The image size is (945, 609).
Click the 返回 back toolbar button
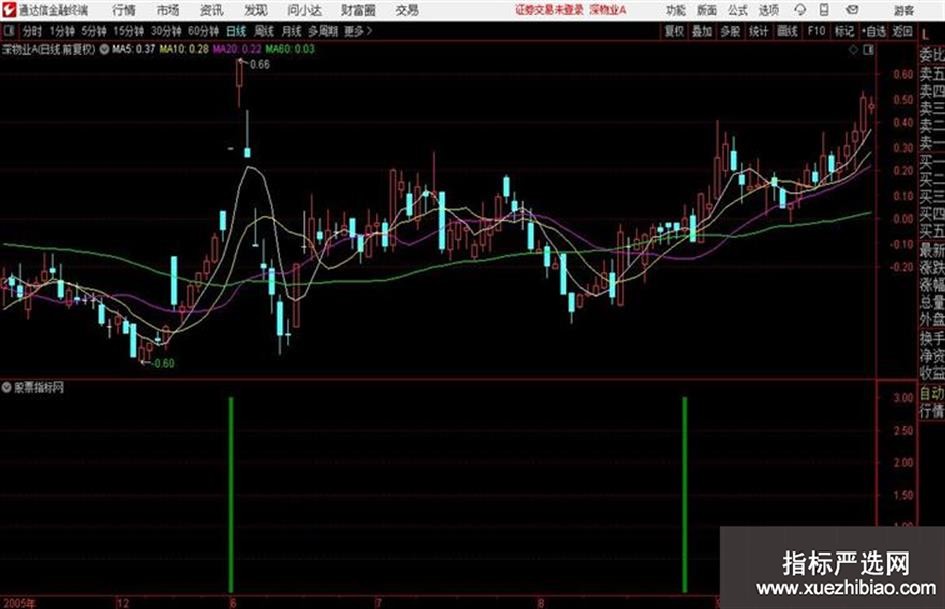(x=902, y=31)
